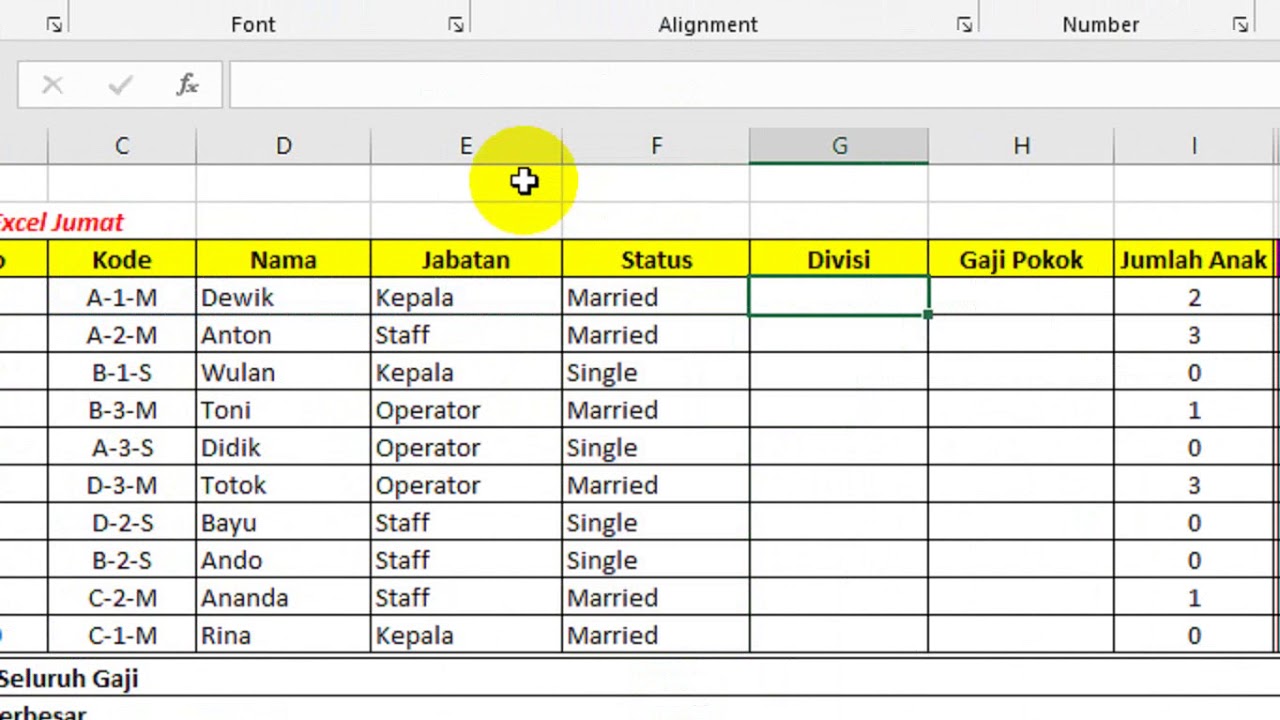Select the empty Divisi cell for Anton

coord(839,335)
